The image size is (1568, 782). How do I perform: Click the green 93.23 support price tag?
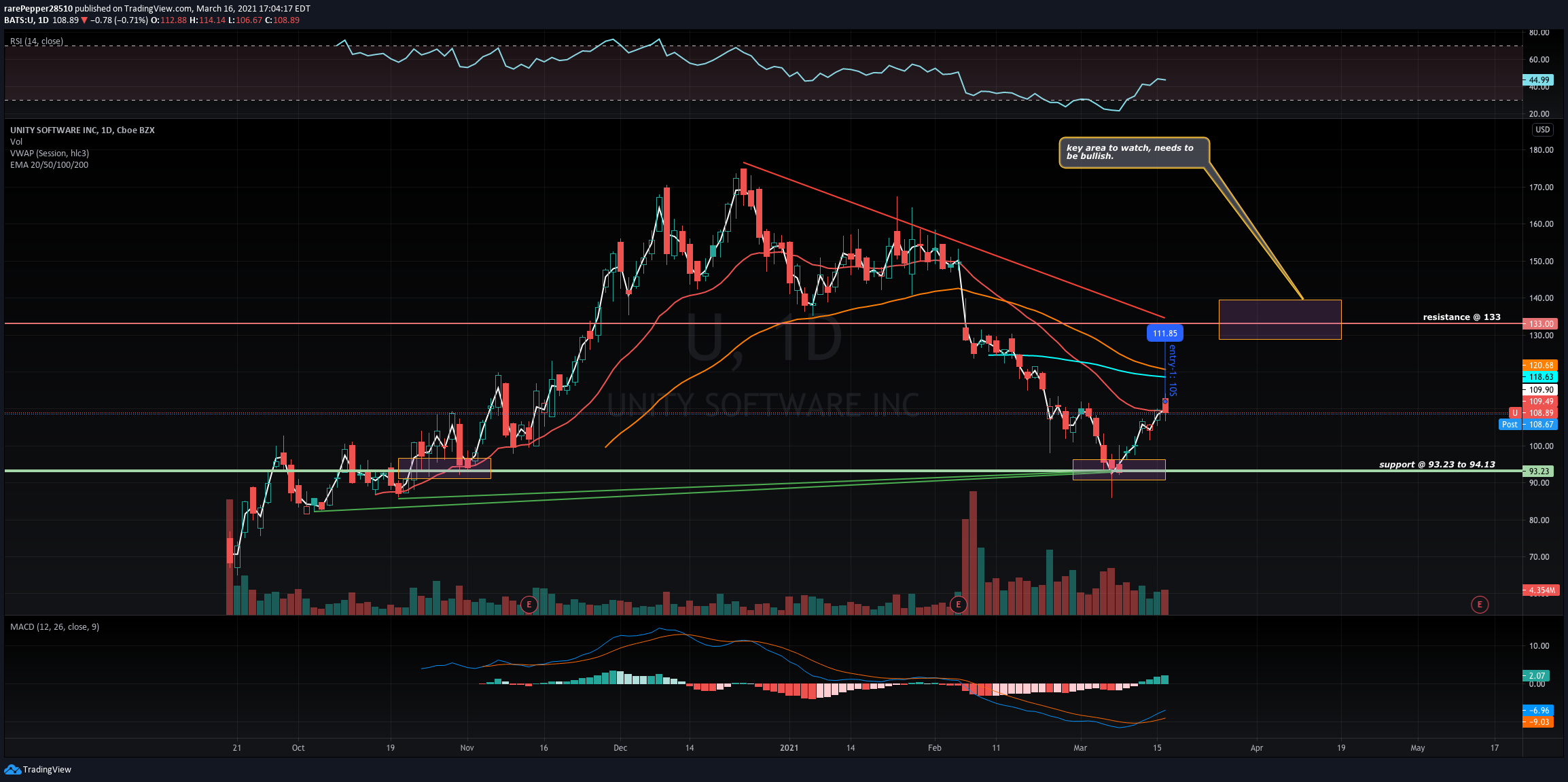[x=1539, y=472]
